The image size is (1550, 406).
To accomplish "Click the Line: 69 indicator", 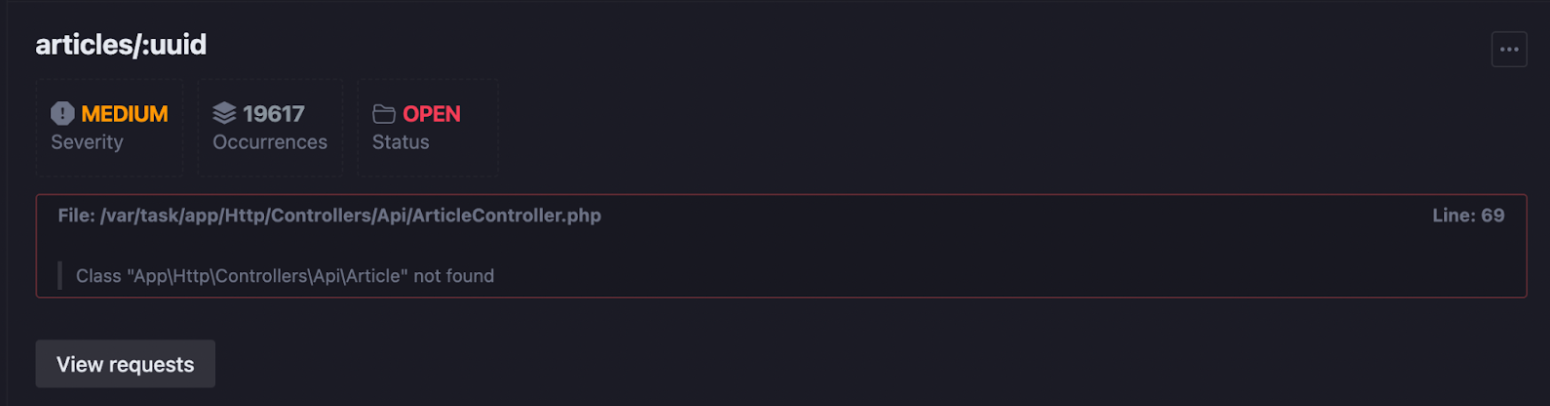I will tap(1468, 215).
